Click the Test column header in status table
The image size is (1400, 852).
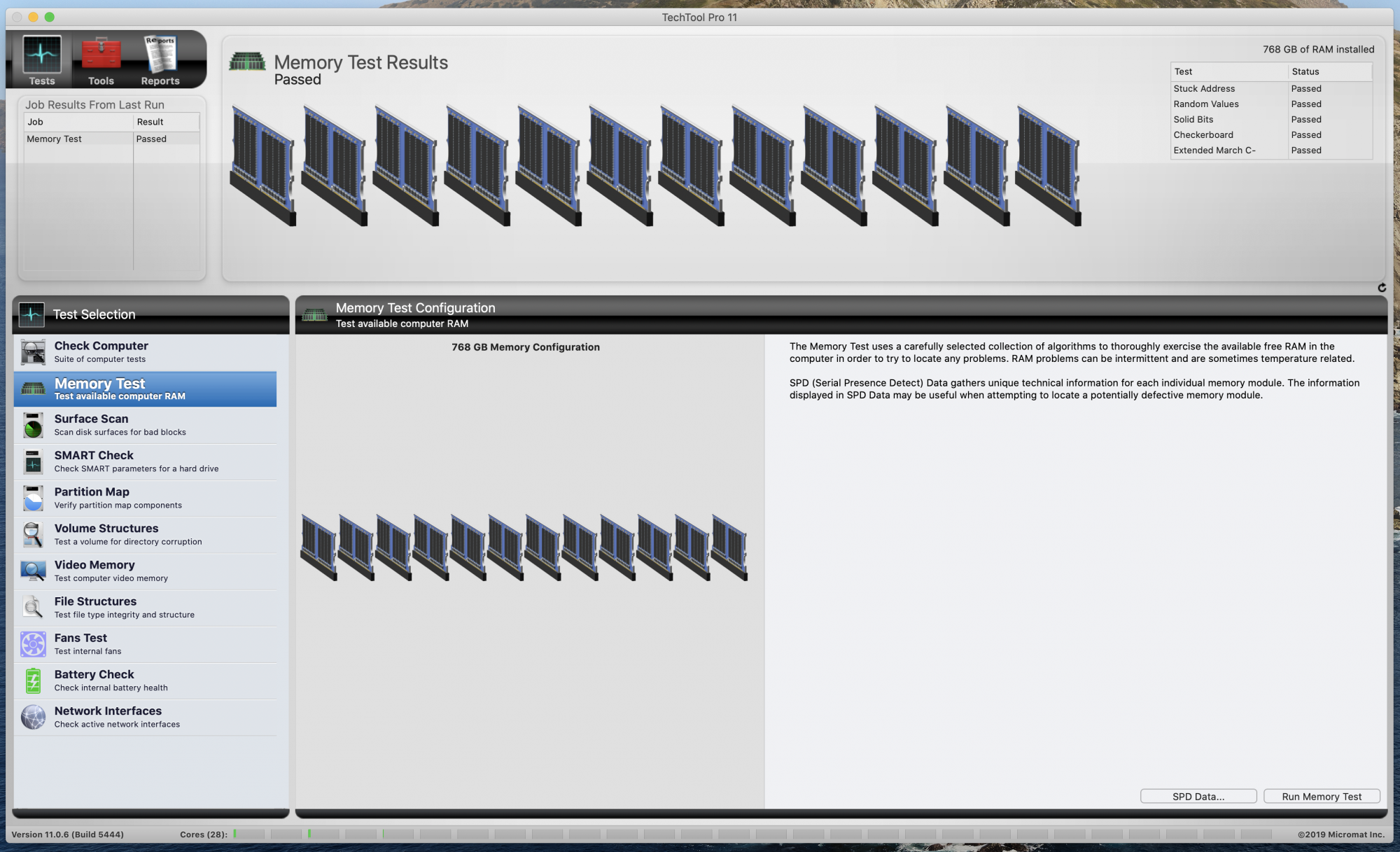point(1229,71)
